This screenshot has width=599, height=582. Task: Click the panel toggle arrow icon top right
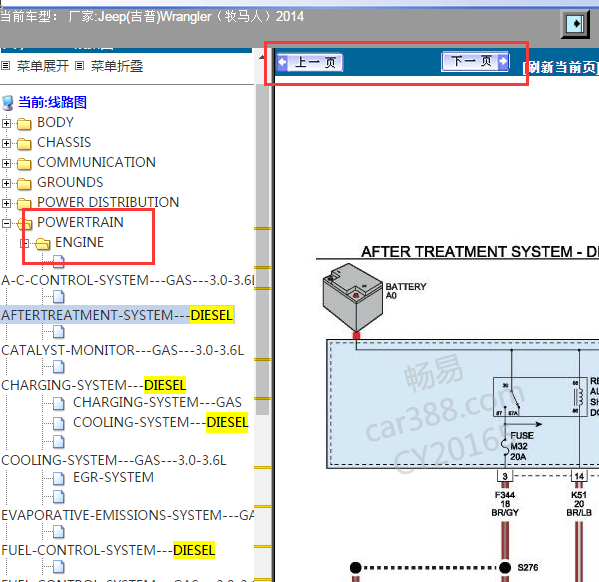[x=575, y=24]
